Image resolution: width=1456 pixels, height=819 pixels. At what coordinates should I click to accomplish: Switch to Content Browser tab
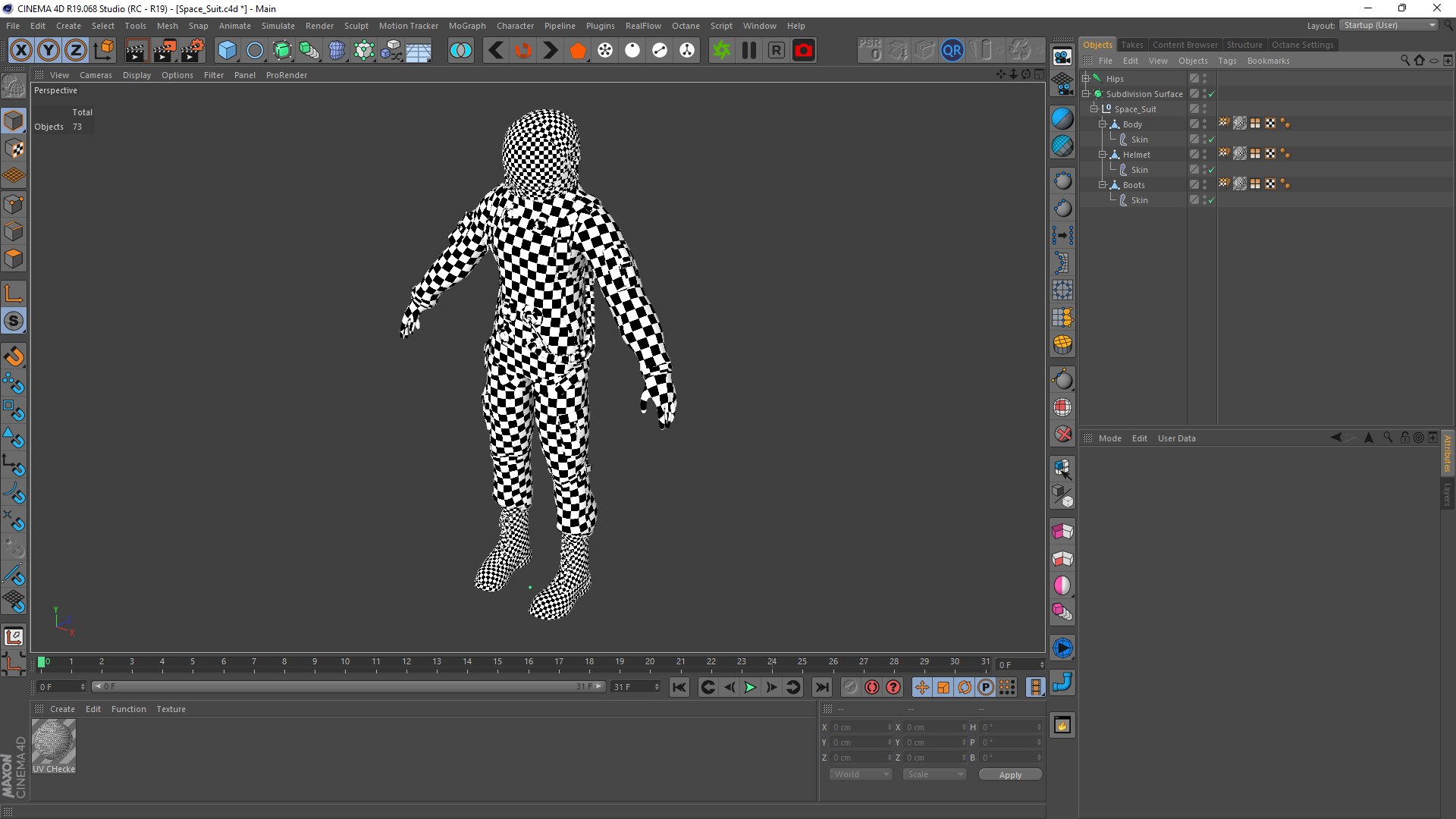[1185, 45]
